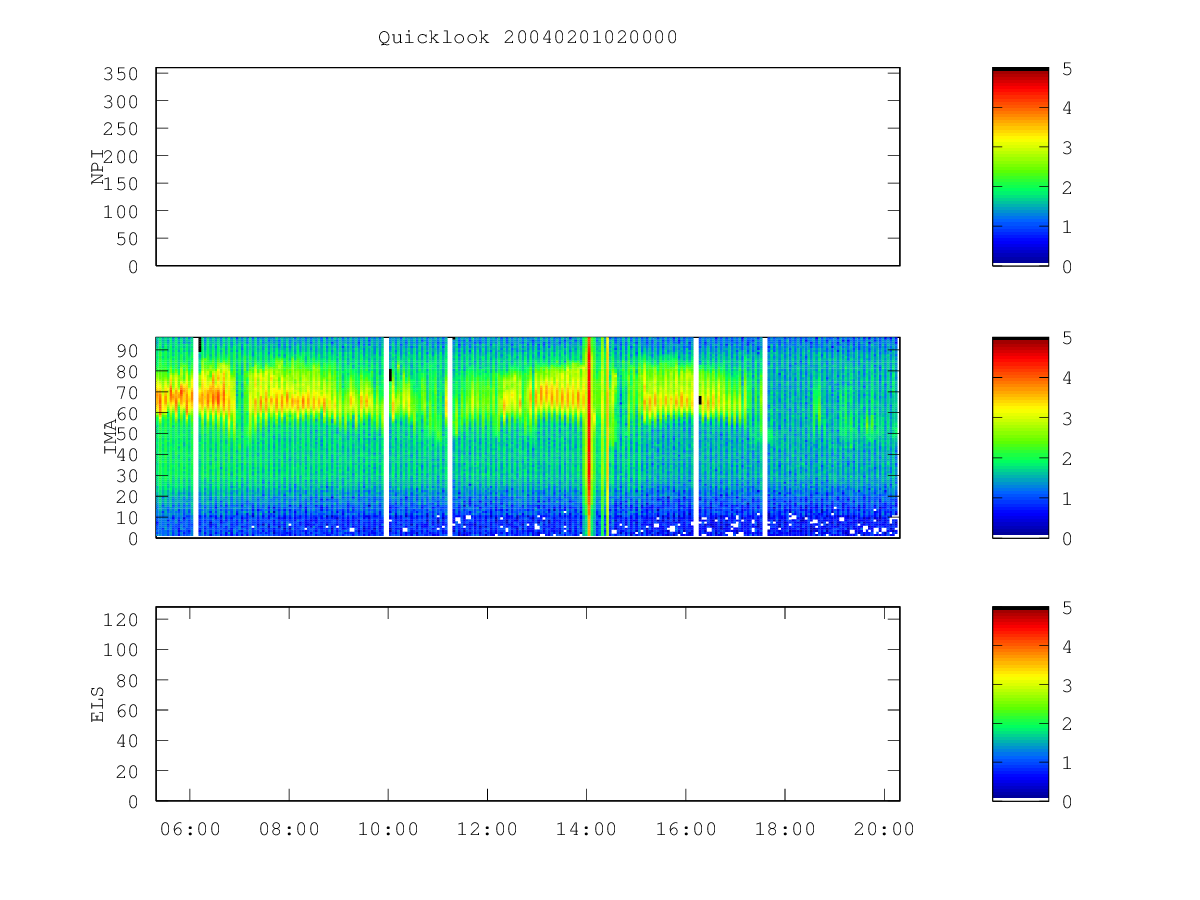Click the 250 tick on NPI axis
Screen dimensions: 1200x900
(x=120, y=129)
